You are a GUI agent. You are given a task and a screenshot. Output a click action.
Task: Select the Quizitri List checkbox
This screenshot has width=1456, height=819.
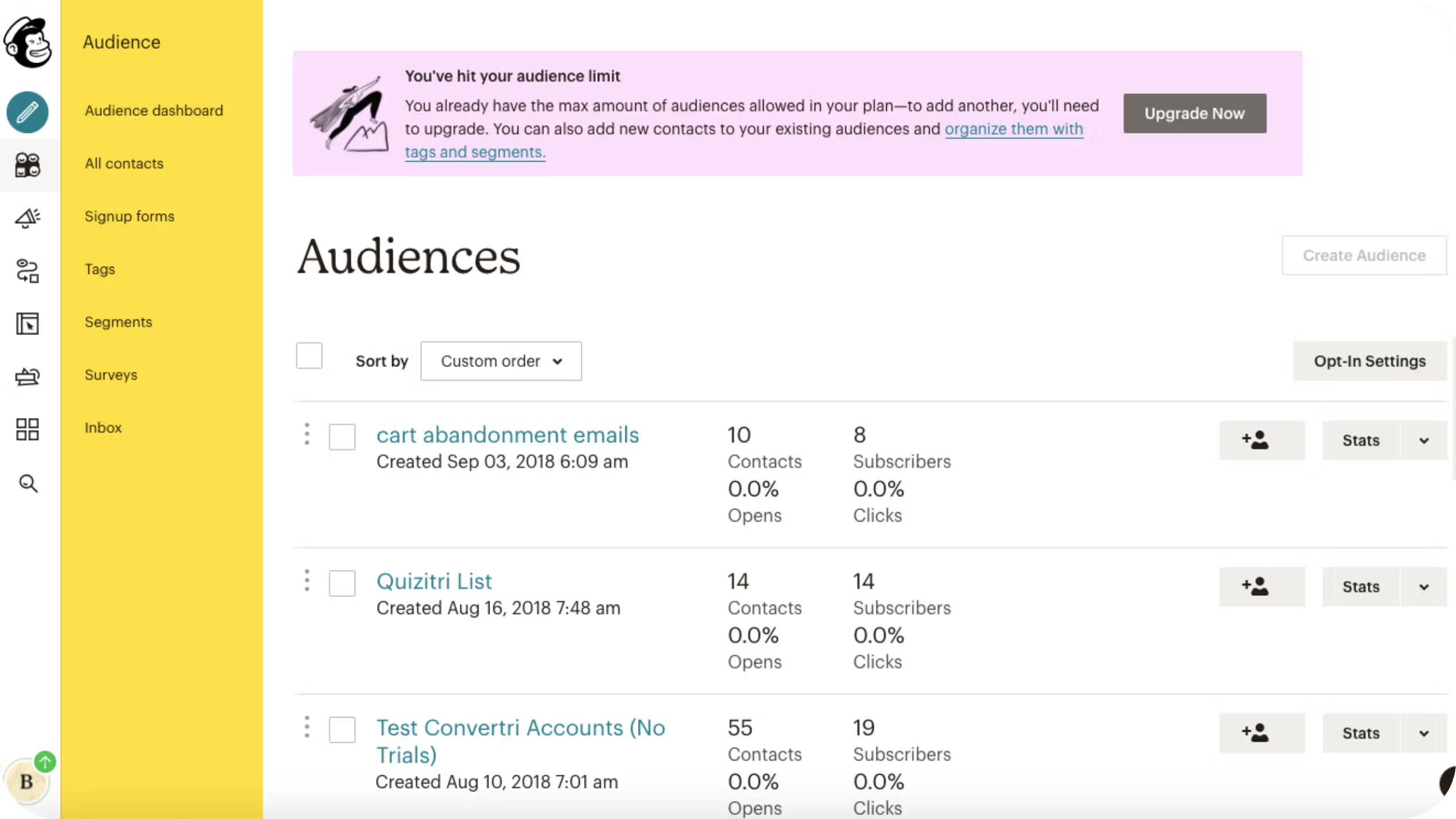pyautogui.click(x=342, y=583)
